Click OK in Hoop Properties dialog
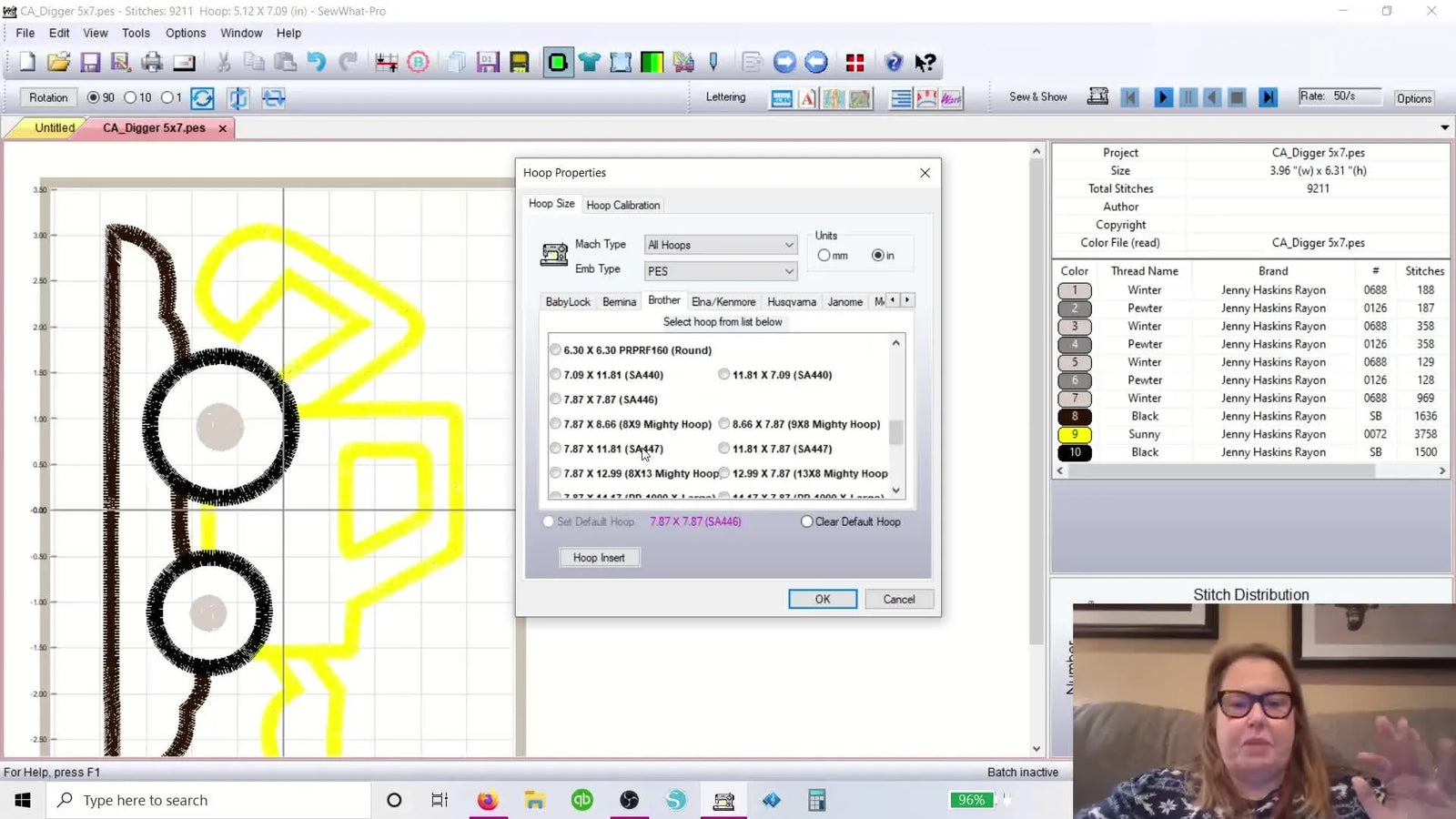This screenshot has height=819, width=1456. pos(823,599)
